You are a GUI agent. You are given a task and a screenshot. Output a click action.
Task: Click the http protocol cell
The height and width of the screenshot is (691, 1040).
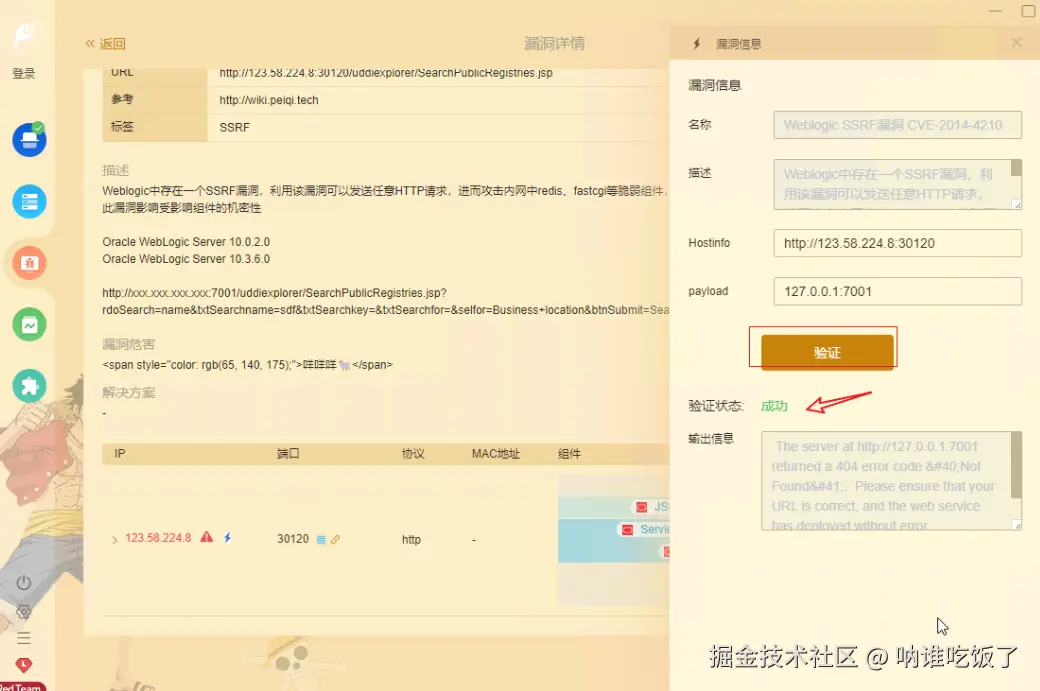(x=411, y=540)
